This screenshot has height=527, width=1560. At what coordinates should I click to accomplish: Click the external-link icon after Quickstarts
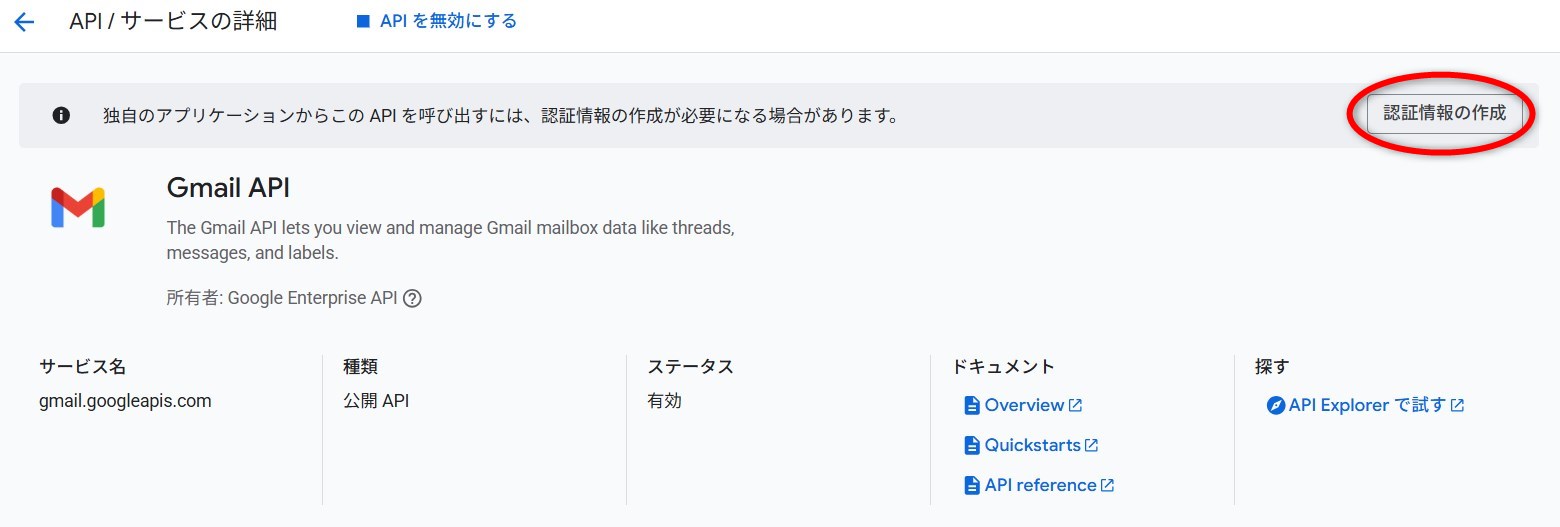pos(1092,445)
